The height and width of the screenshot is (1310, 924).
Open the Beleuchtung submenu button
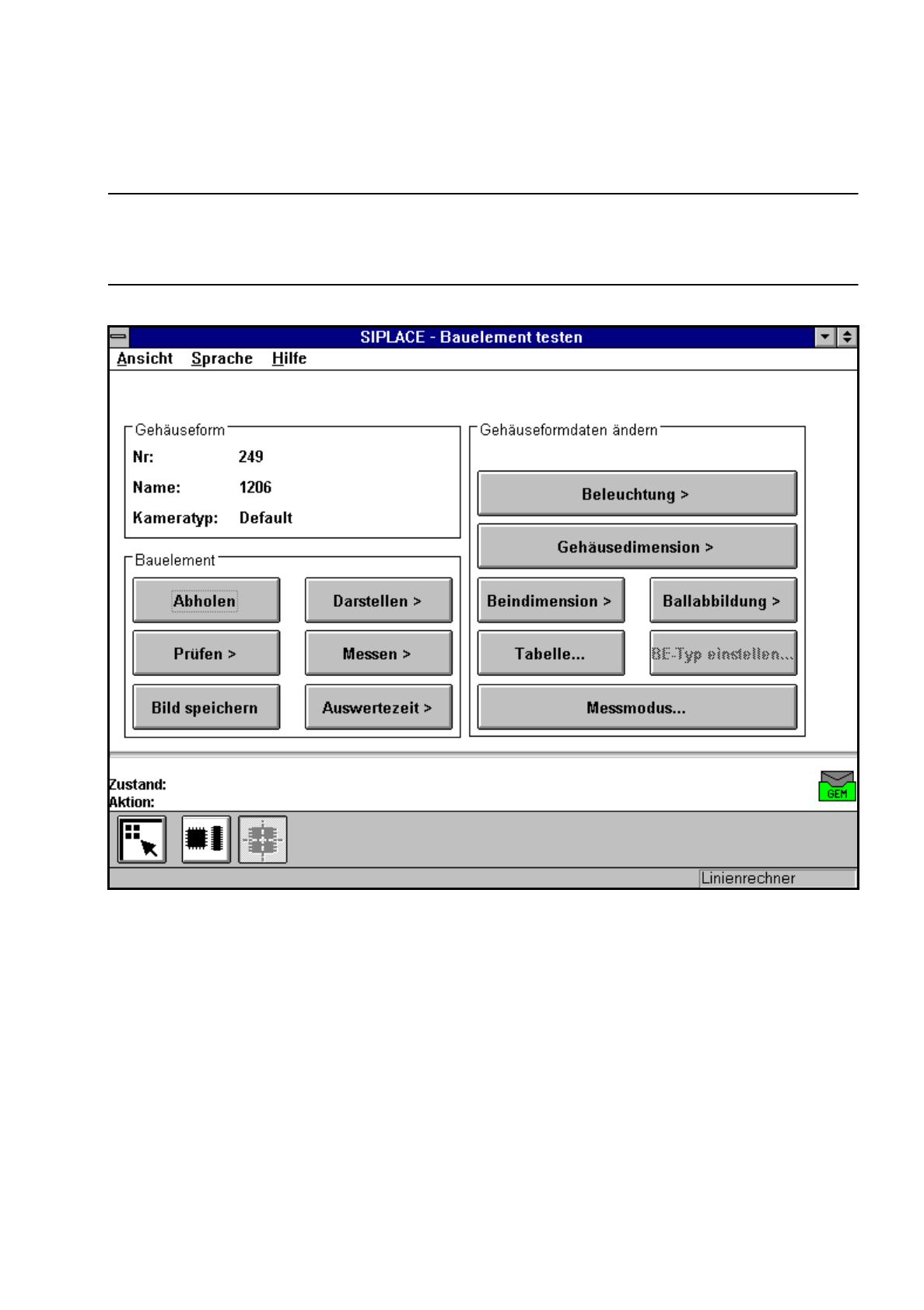tap(637, 493)
